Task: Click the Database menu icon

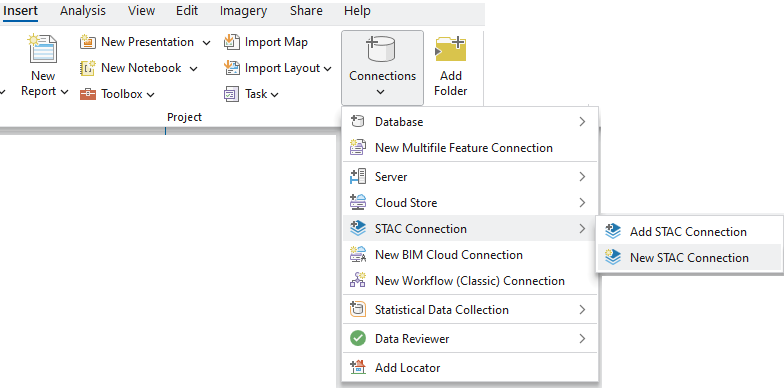Action: click(358, 122)
